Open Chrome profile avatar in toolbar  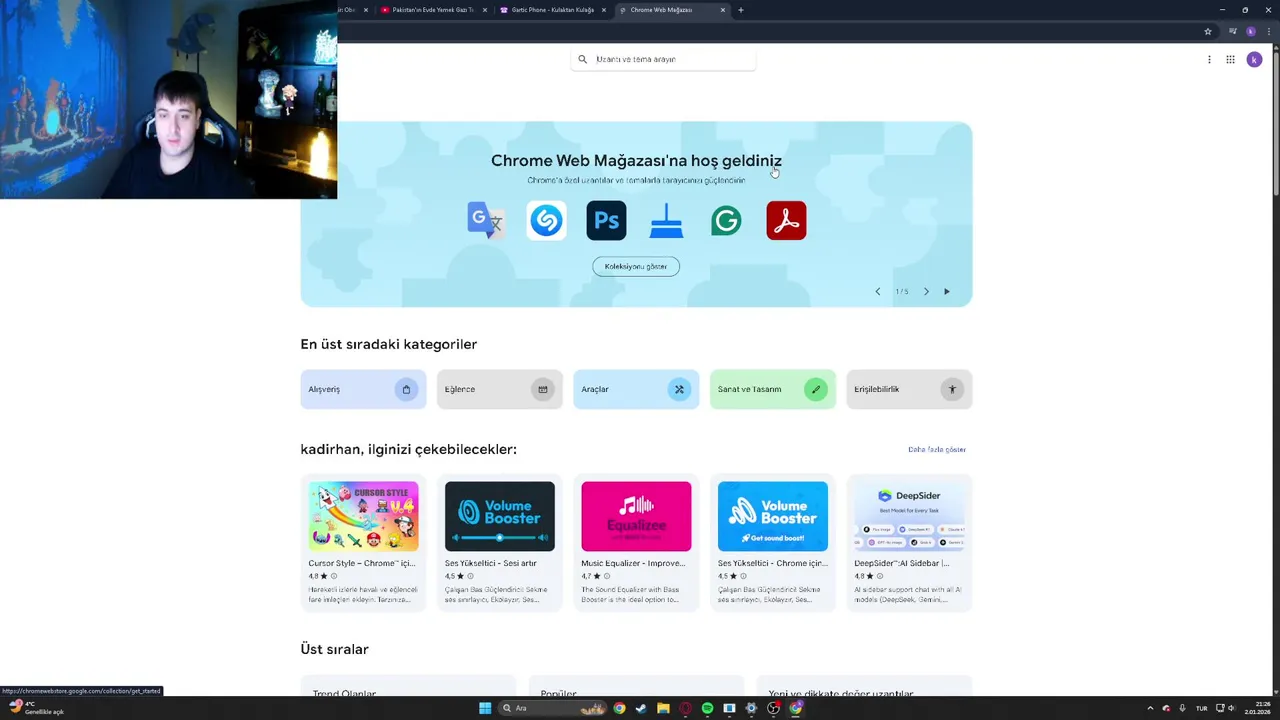pyautogui.click(x=1250, y=31)
